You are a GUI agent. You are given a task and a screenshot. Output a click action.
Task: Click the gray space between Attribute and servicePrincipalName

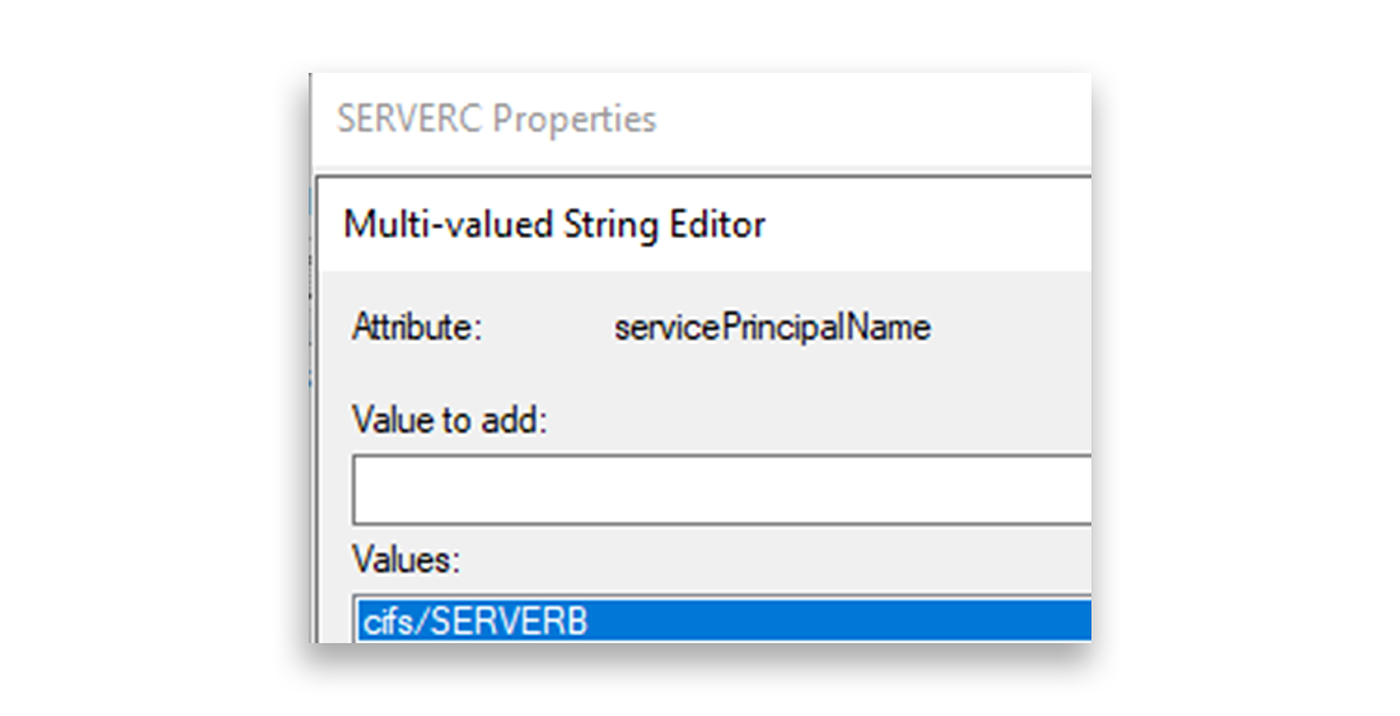548,328
